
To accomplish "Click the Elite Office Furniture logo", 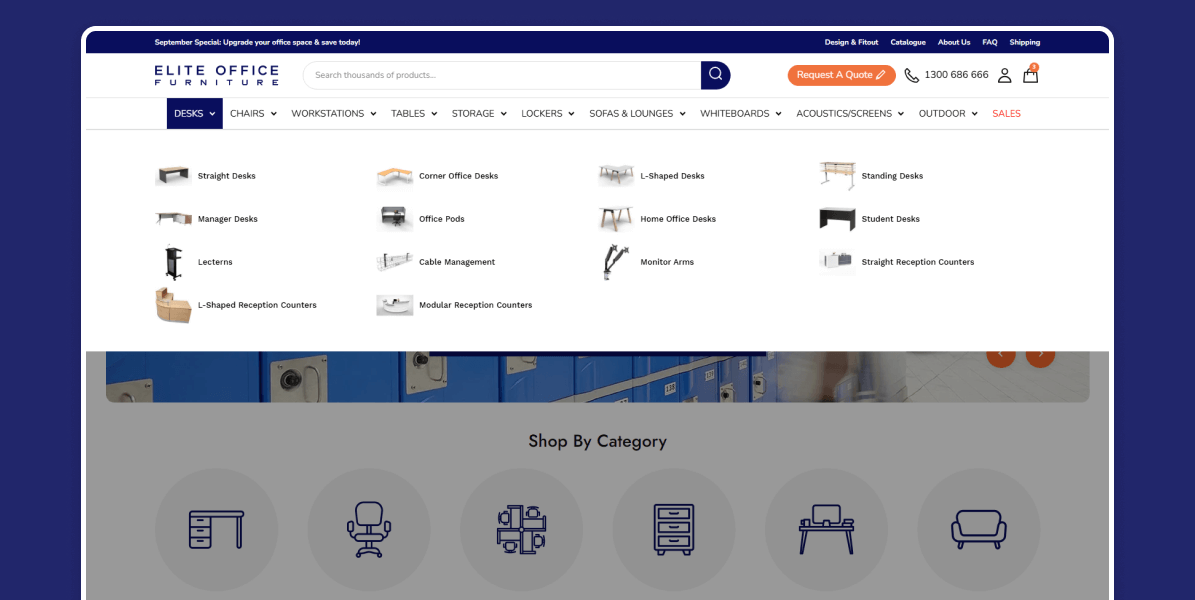I will coord(216,75).
